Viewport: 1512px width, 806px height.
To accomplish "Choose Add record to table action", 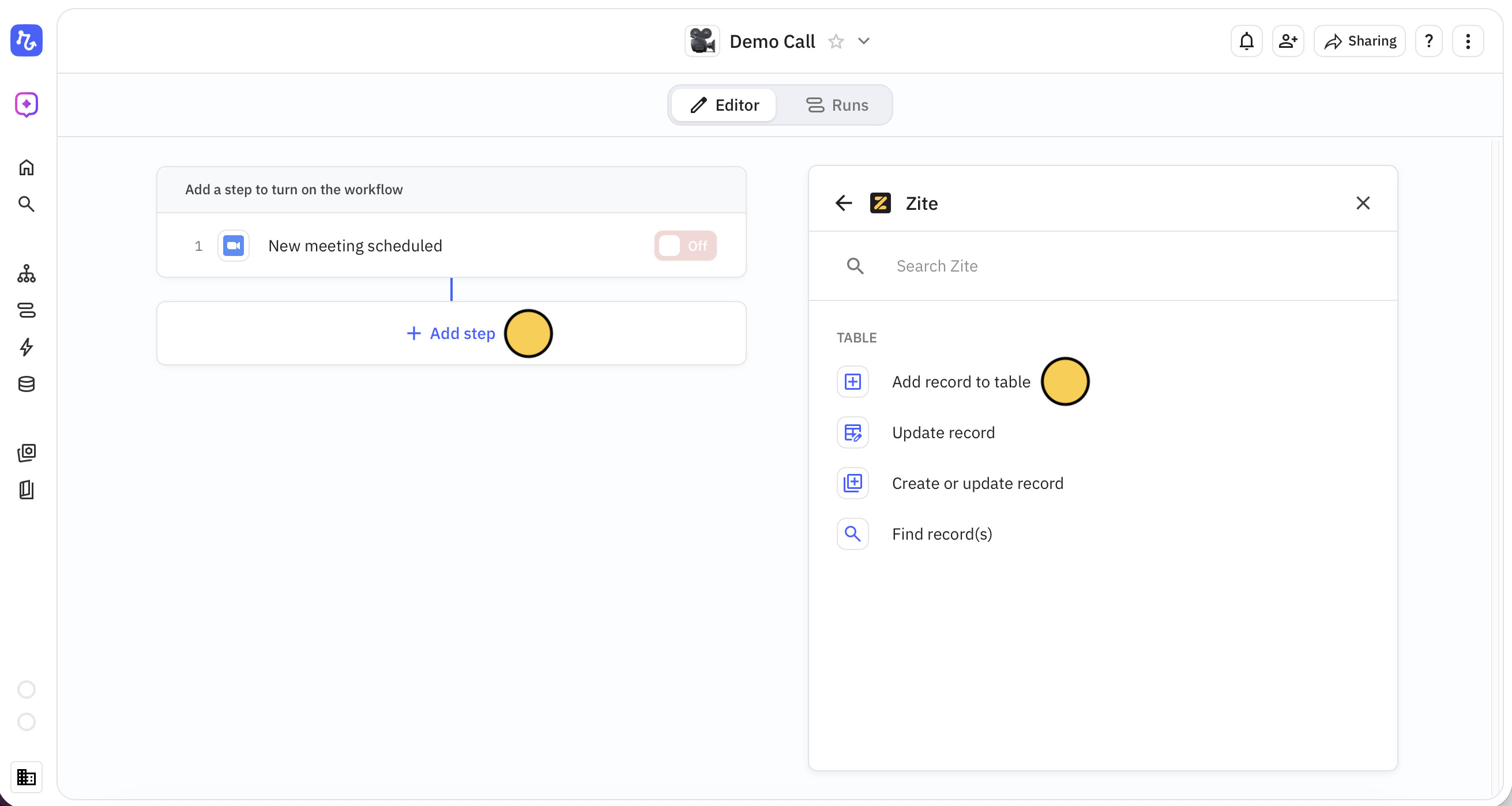I will (x=960, y=382).
